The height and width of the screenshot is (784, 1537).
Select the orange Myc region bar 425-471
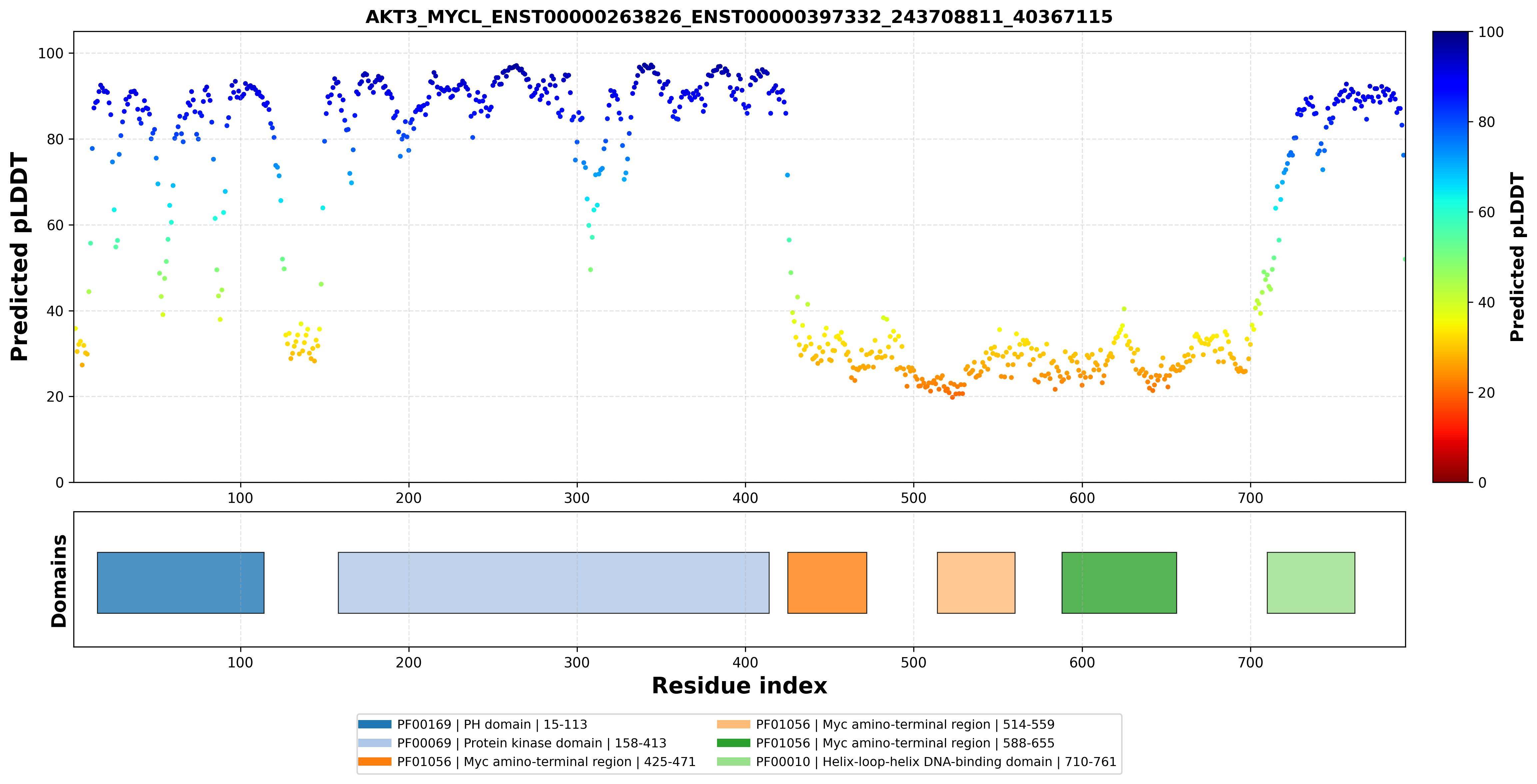click(x=827, y=583)
